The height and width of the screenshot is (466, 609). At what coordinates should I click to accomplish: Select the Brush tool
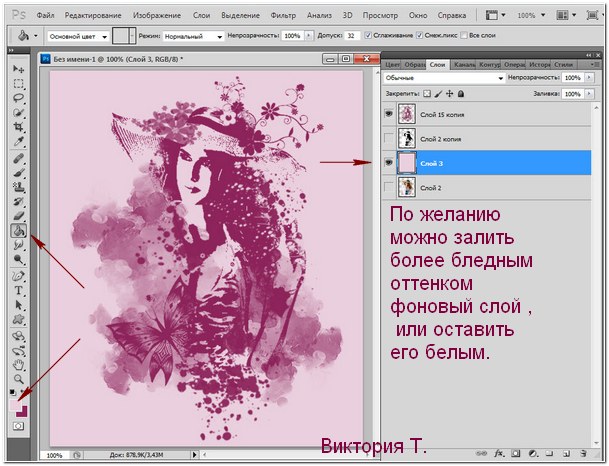click(18, 173)
